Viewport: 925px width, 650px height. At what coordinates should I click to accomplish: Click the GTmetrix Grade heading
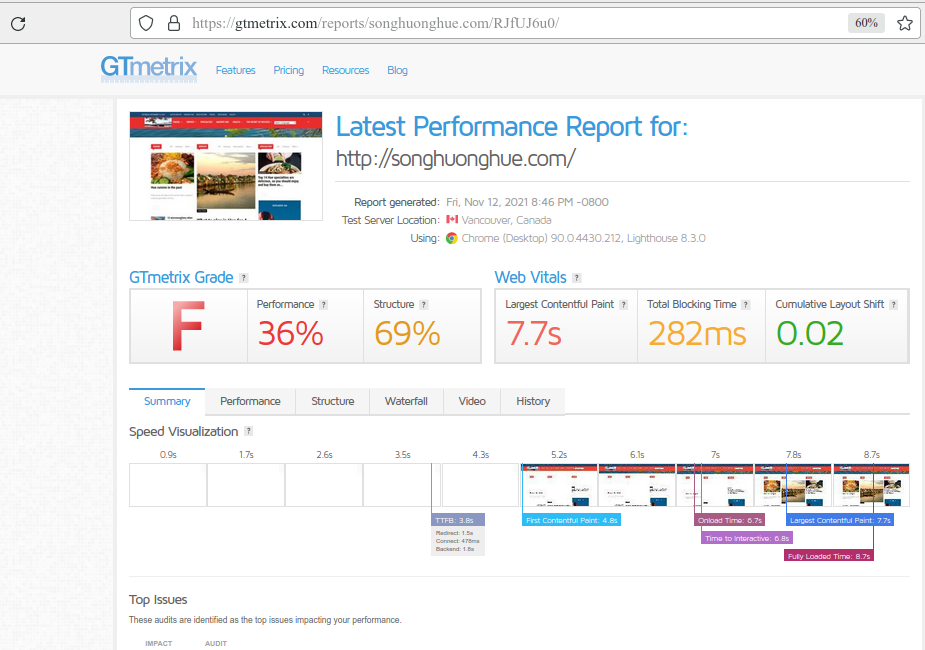(181, 277)
